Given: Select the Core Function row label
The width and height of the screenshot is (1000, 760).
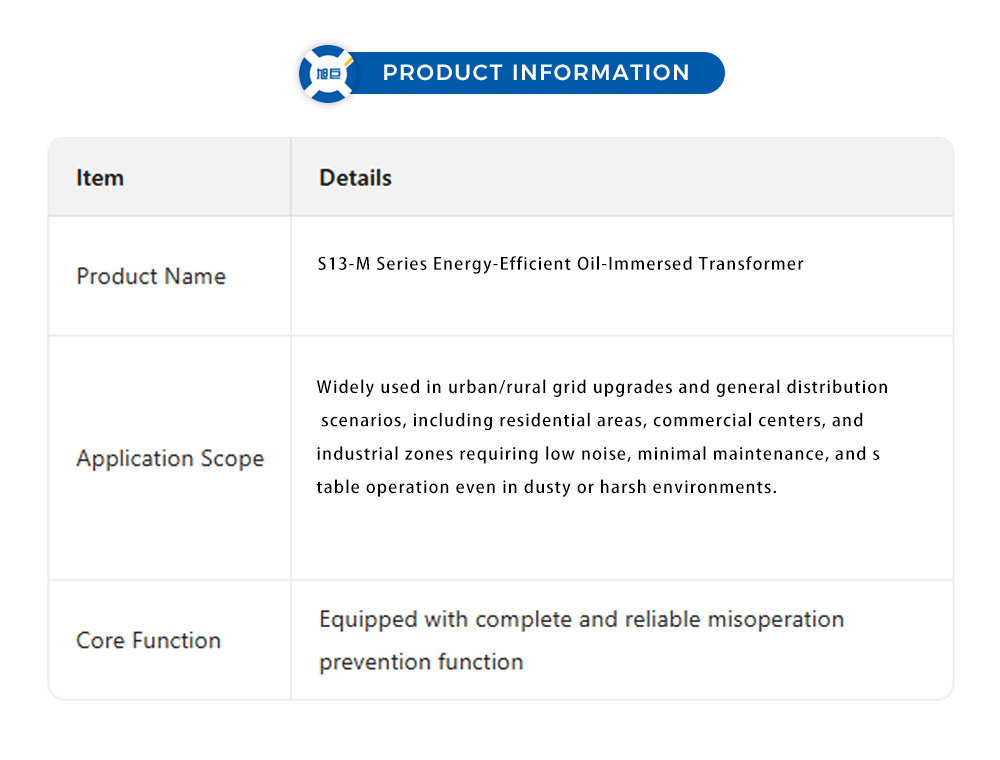Looking at the screenshot, I should [148, 641].
